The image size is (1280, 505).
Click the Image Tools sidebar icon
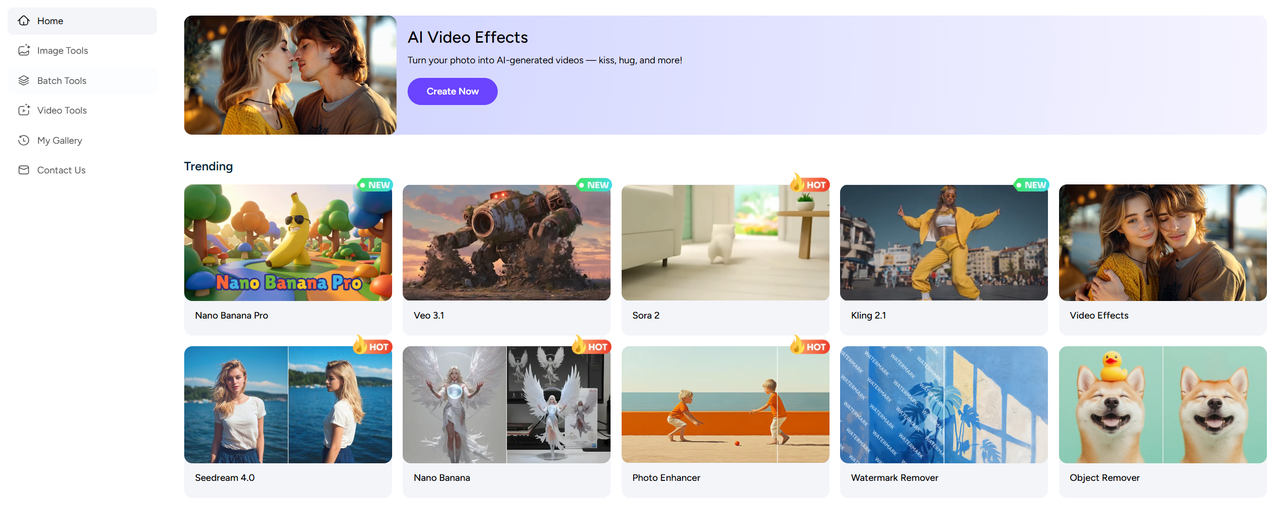(x=24, y=51)
